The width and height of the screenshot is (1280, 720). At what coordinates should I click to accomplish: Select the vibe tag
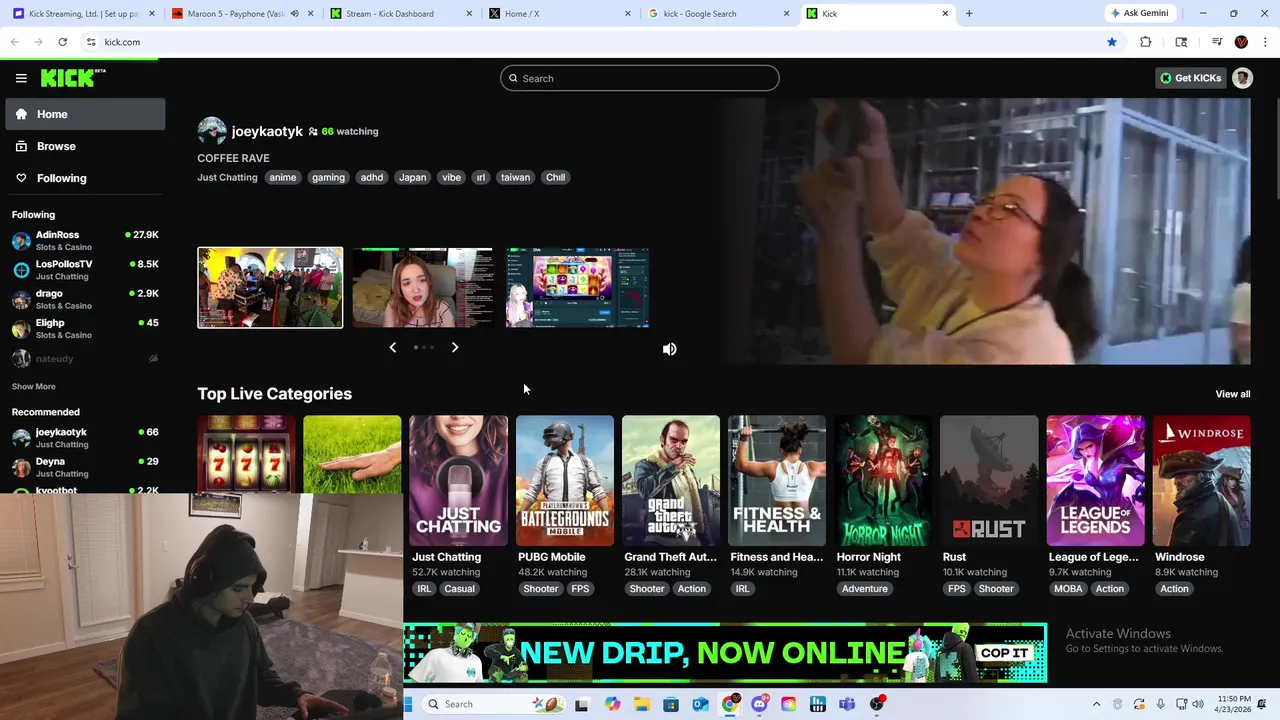[x=452, y=177]
